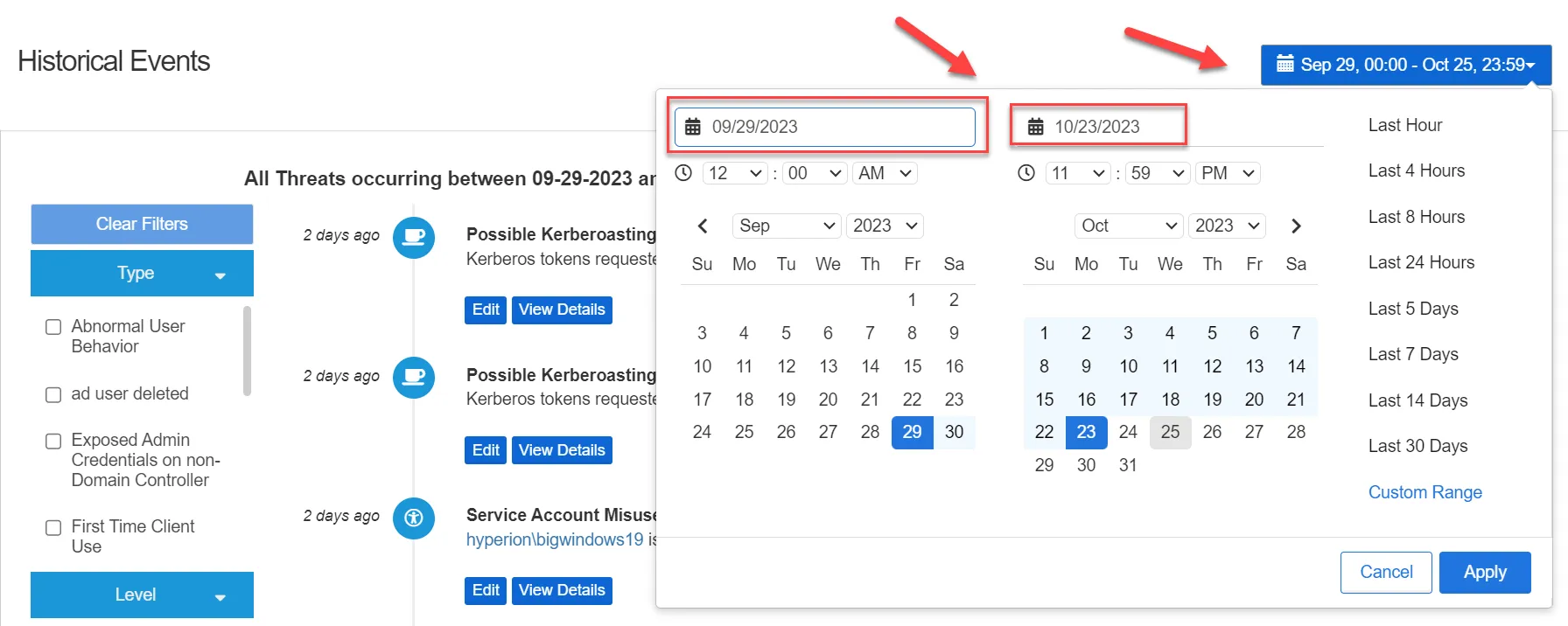
Task: Open the Sep month dropdown
Action: (x=787, y=226)
